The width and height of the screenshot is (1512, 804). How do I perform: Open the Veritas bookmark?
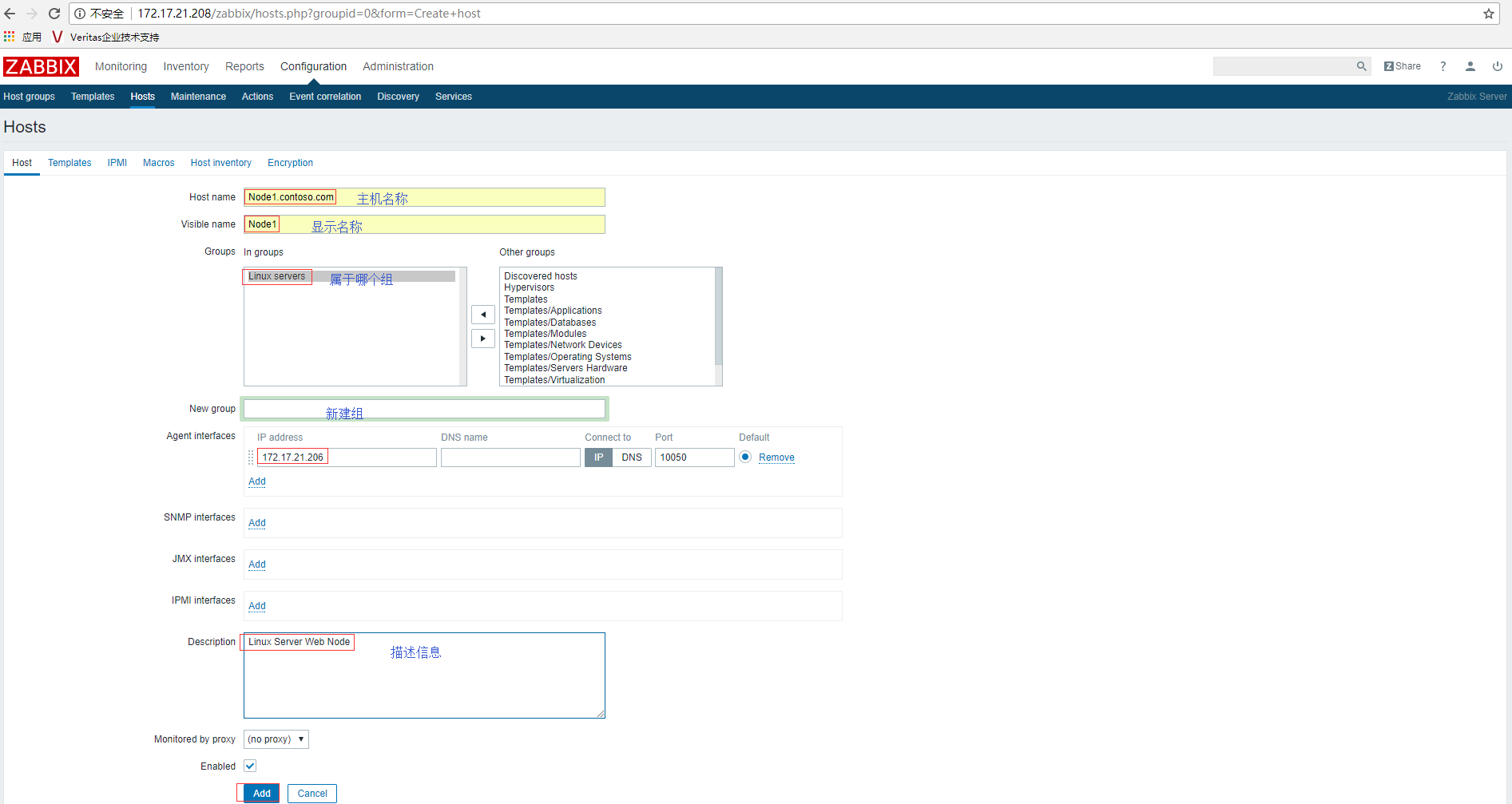[105, 37]
